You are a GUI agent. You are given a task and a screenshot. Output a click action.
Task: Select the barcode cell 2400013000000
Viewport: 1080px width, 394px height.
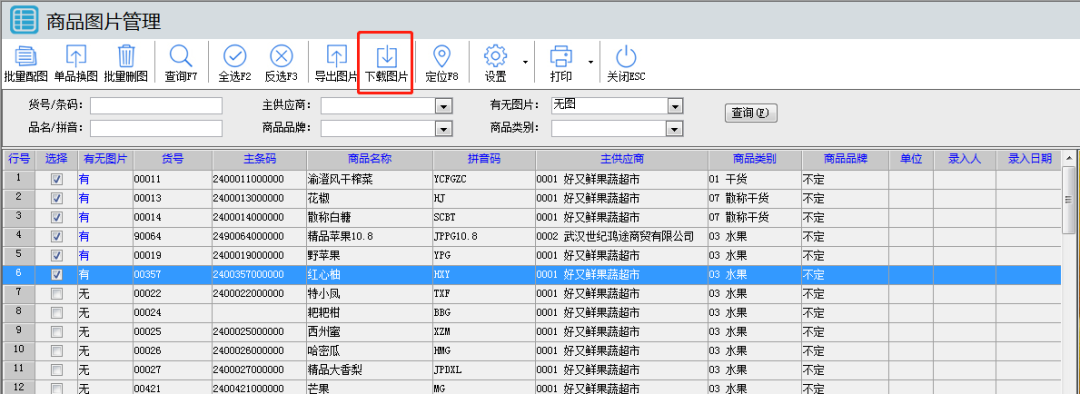[x=260, y=198]
